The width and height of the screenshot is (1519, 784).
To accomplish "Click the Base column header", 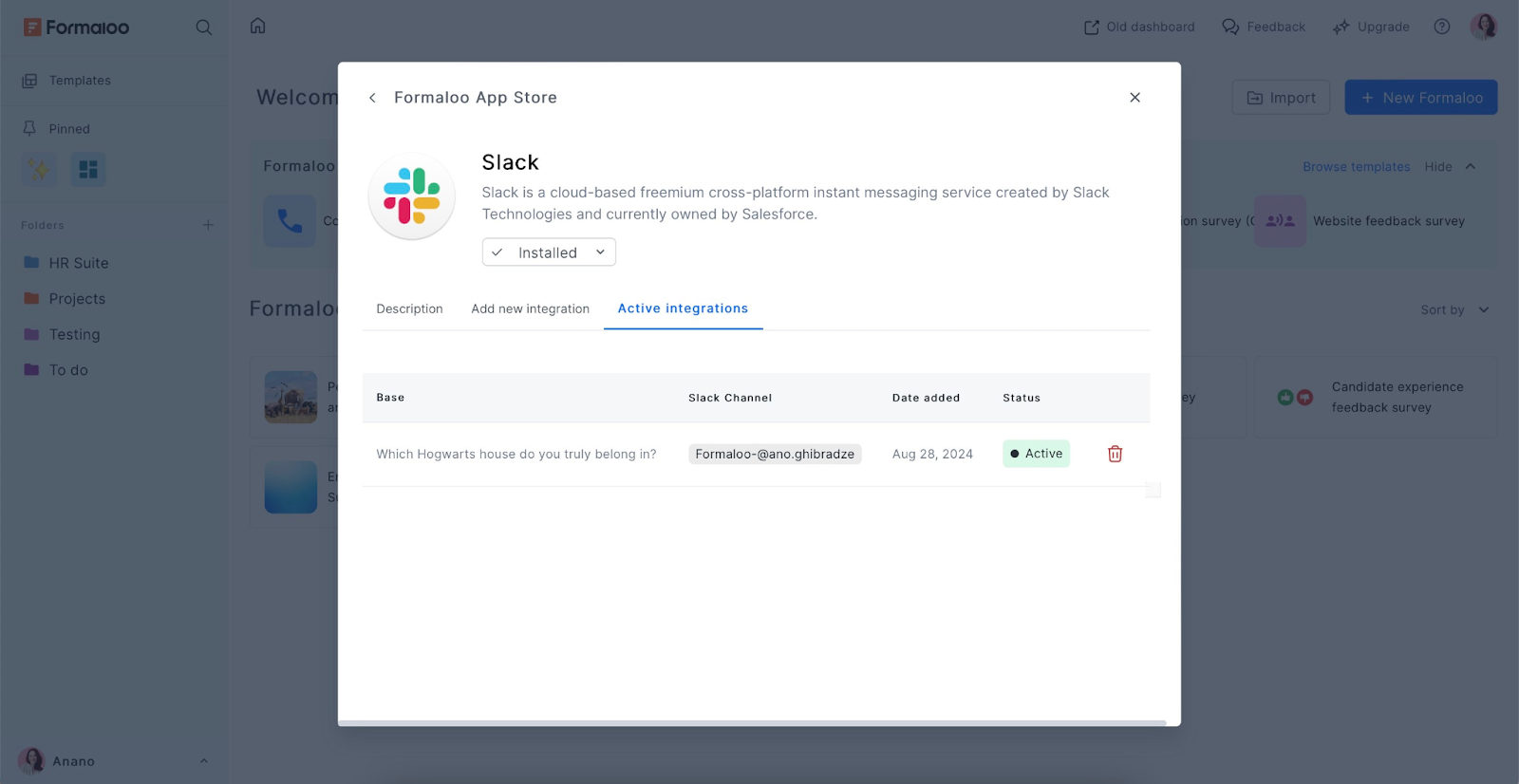I will point(390,398).
